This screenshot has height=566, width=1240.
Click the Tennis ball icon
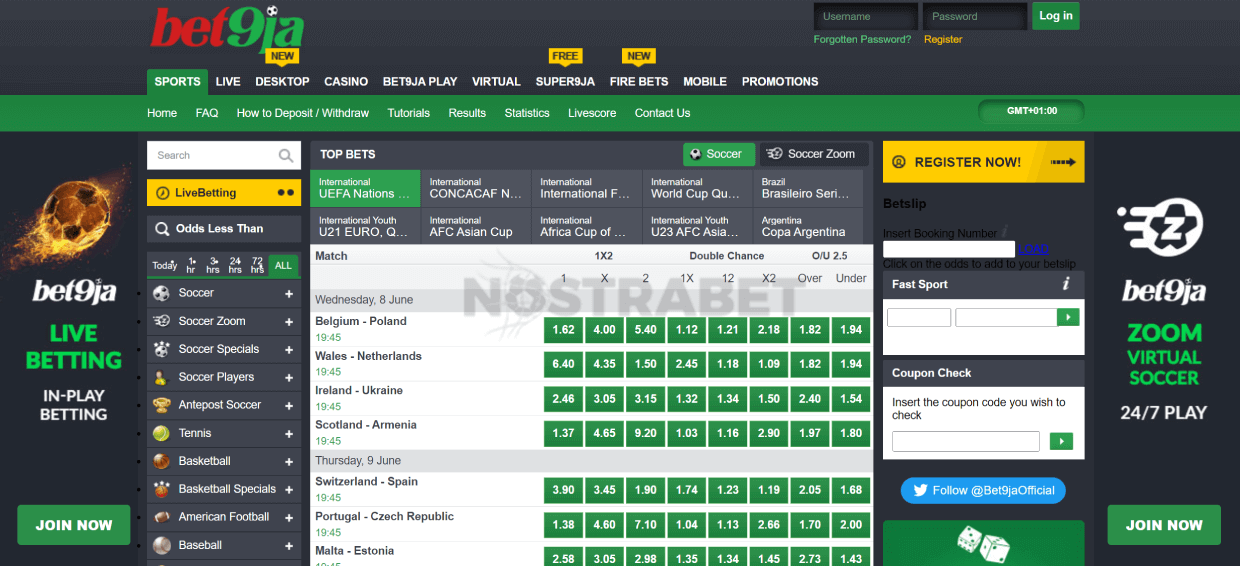161,433
